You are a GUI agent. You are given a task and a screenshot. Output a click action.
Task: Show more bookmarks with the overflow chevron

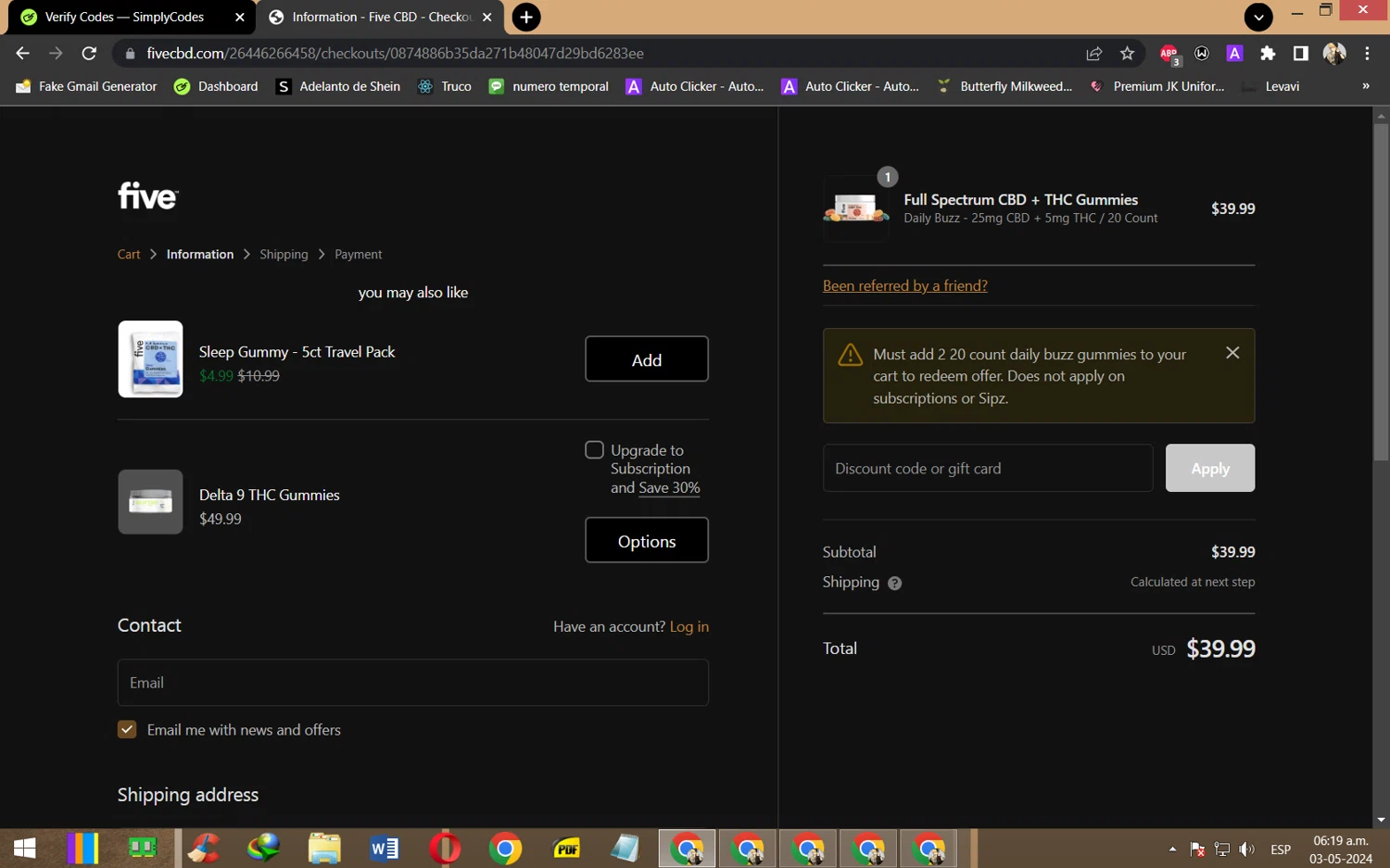click(1366, 86)
